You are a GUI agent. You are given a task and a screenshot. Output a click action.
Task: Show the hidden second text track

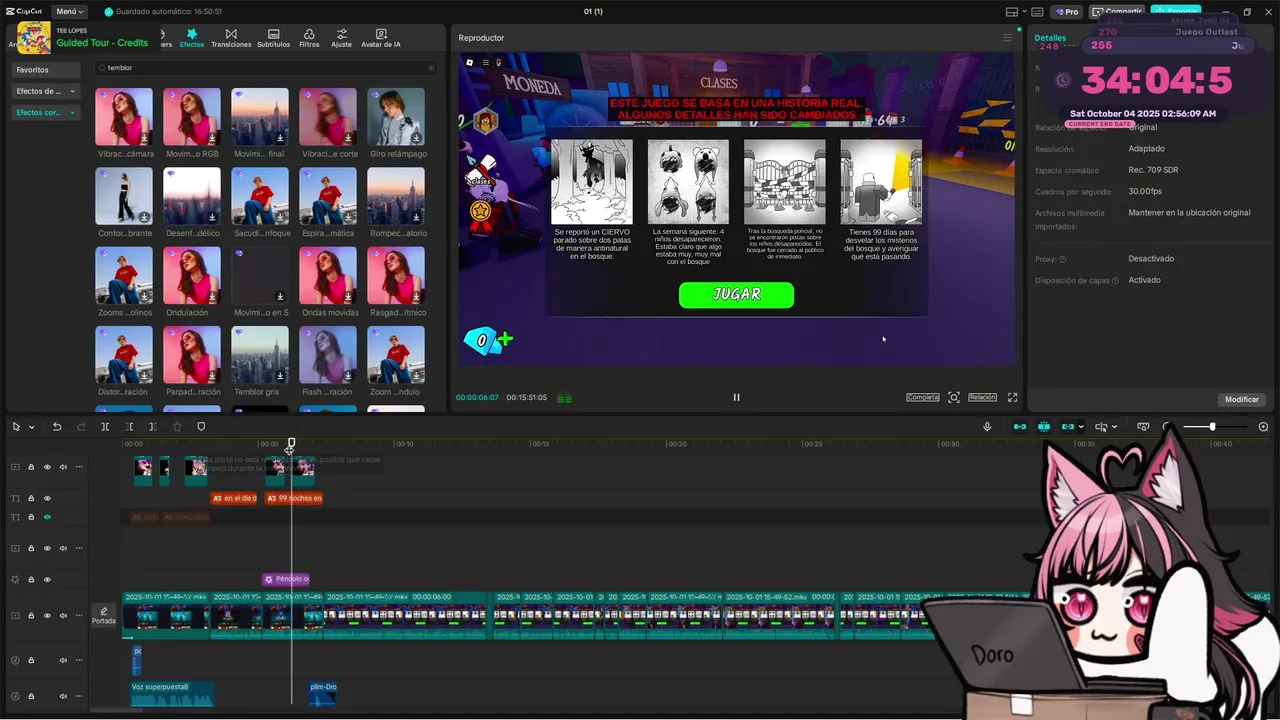pyautogui.click(x=47, y=517)
